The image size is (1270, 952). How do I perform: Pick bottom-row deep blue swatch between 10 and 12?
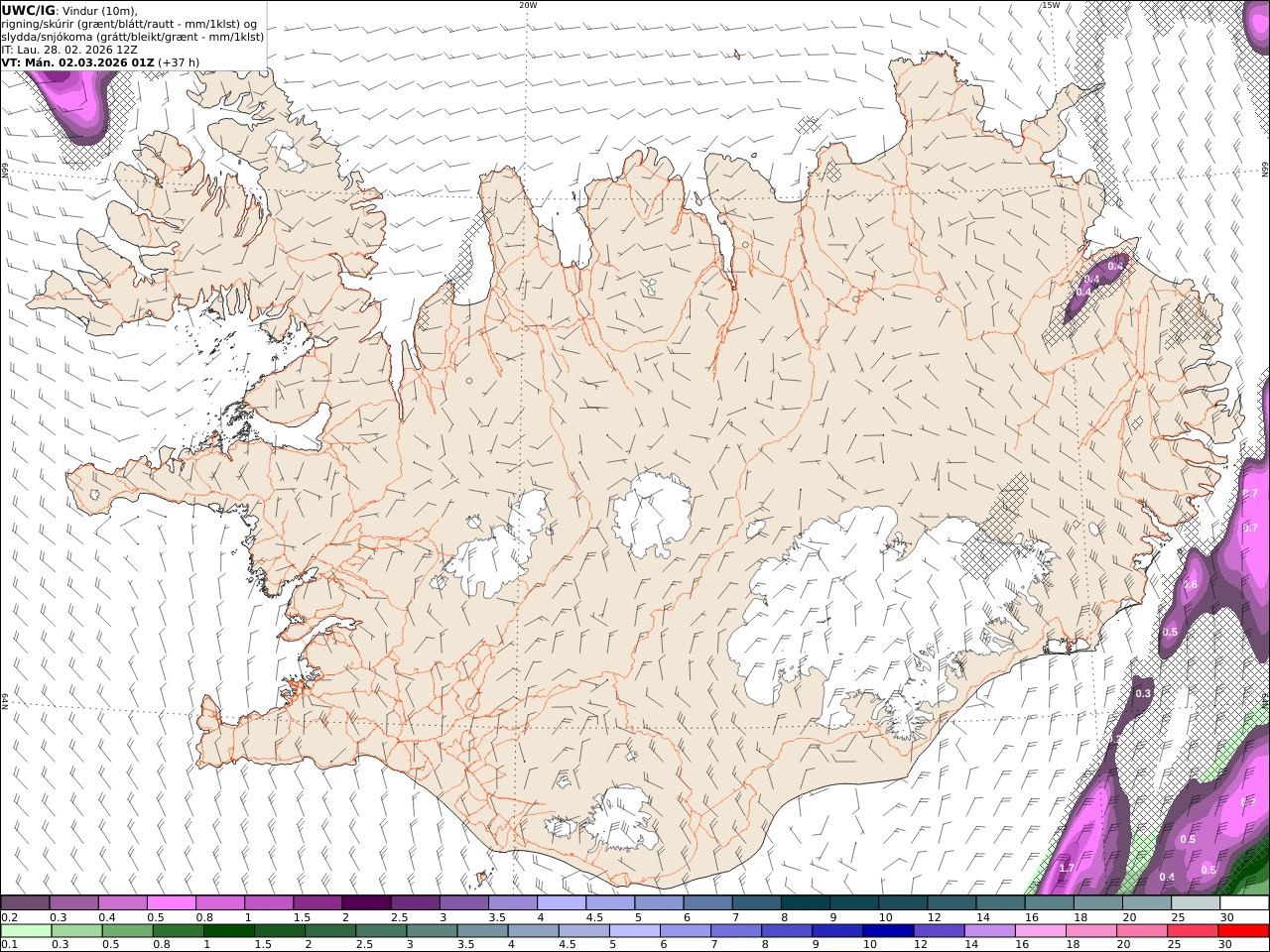888,930
